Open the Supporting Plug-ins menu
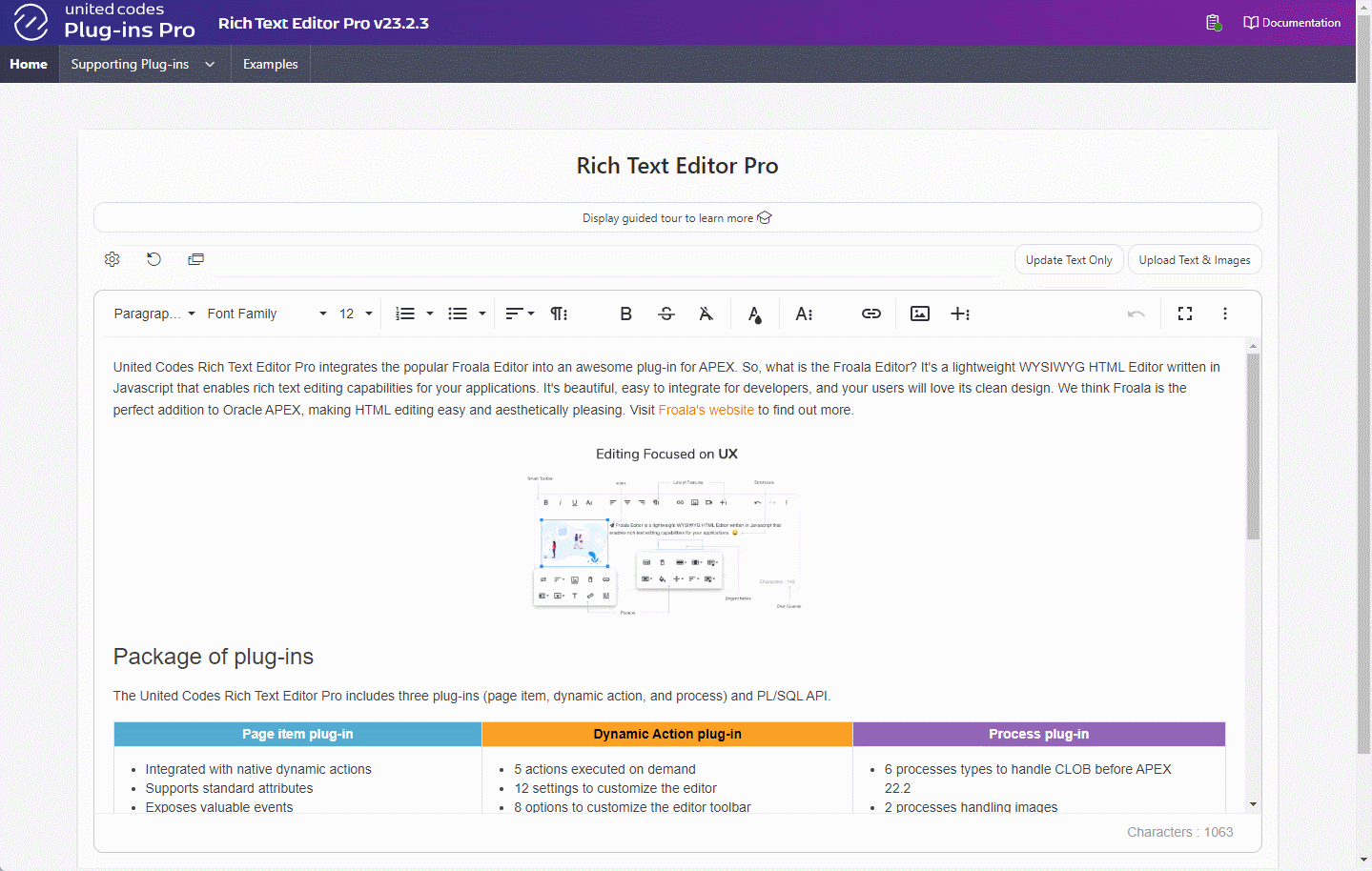This screenshot has width=1372, height=871. point(130,64)
